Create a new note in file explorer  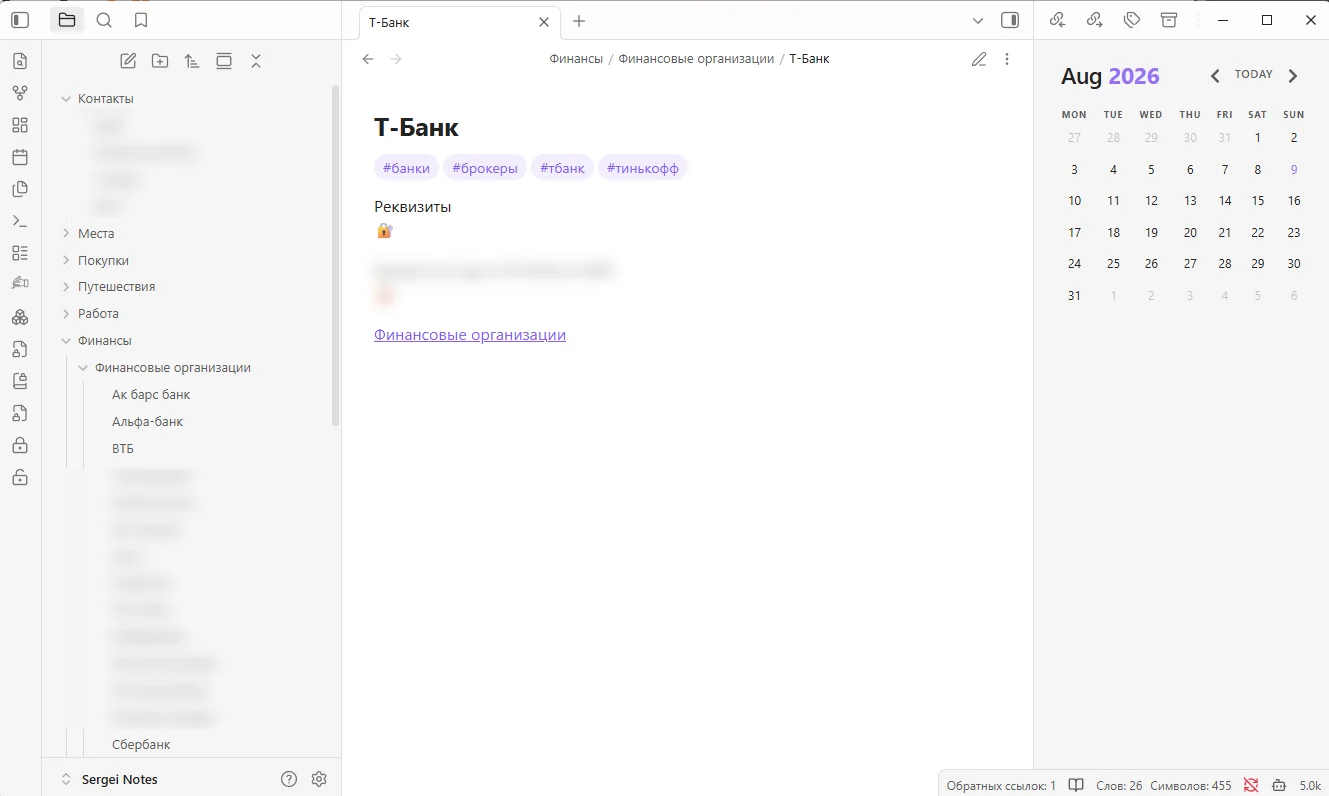coord(128,61)
